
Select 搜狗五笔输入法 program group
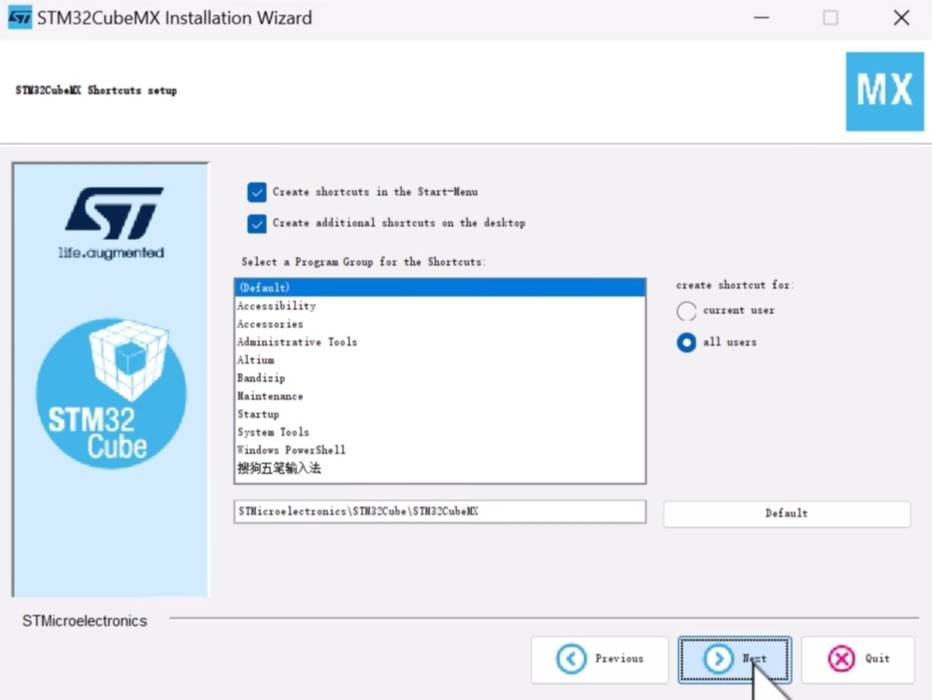click(440, 468)
